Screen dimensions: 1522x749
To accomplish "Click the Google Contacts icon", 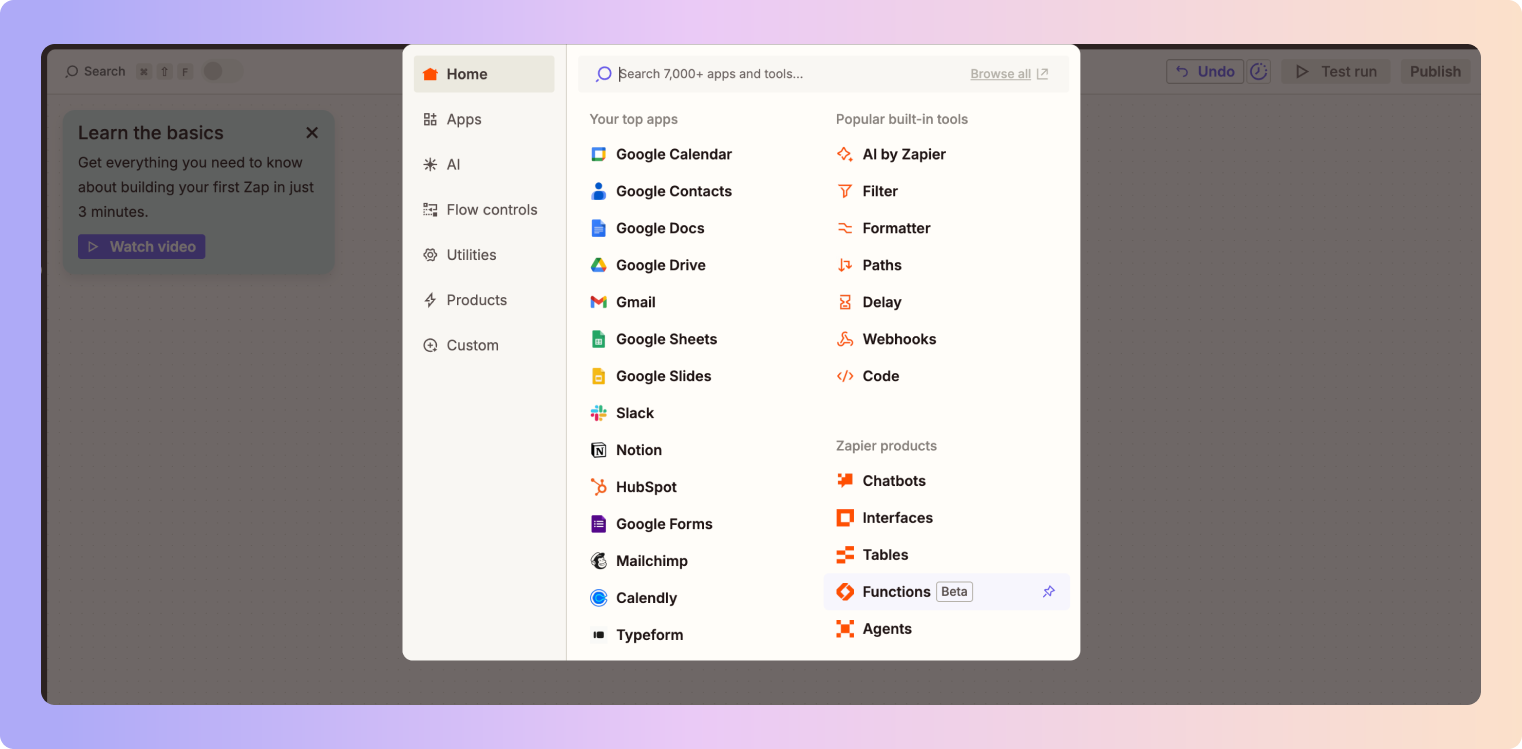I will pos(599,191).
